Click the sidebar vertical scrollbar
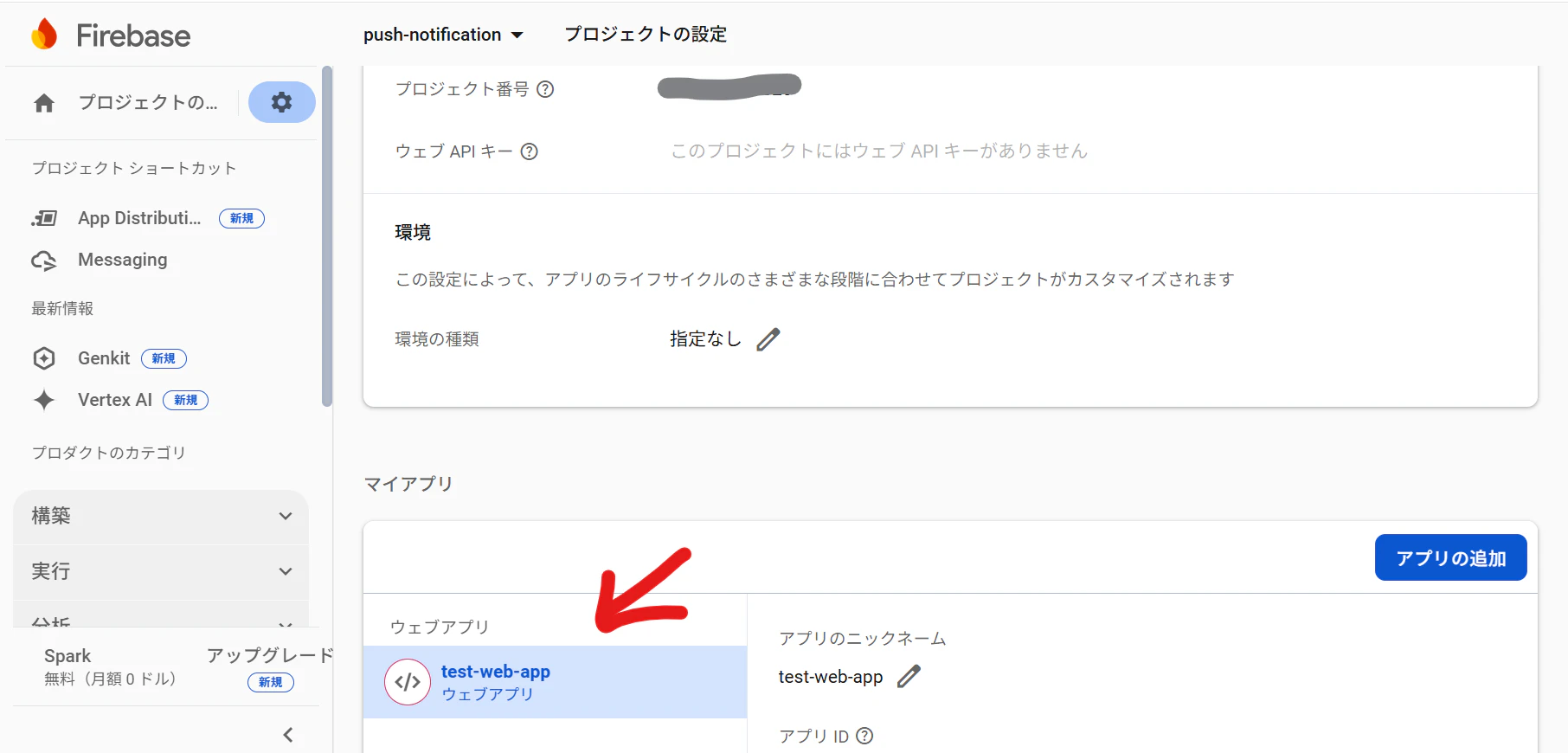Viewport: 1568px width, 753px height. [326, 235]
